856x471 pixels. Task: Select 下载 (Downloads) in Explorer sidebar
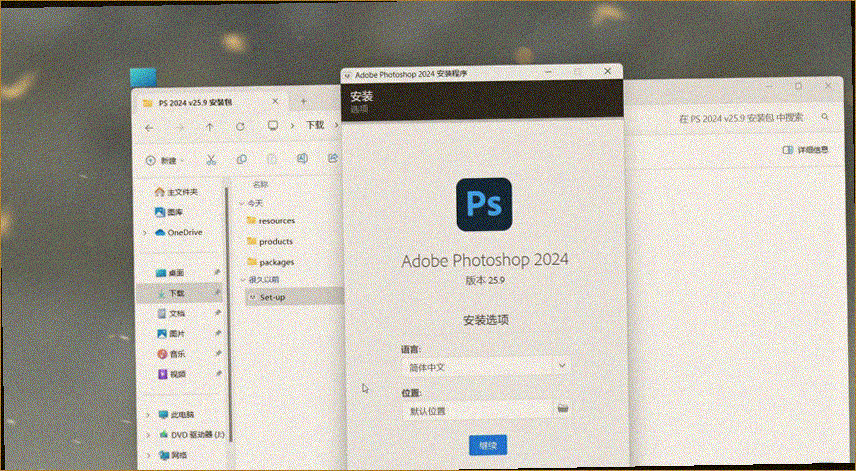pos(180,293)
